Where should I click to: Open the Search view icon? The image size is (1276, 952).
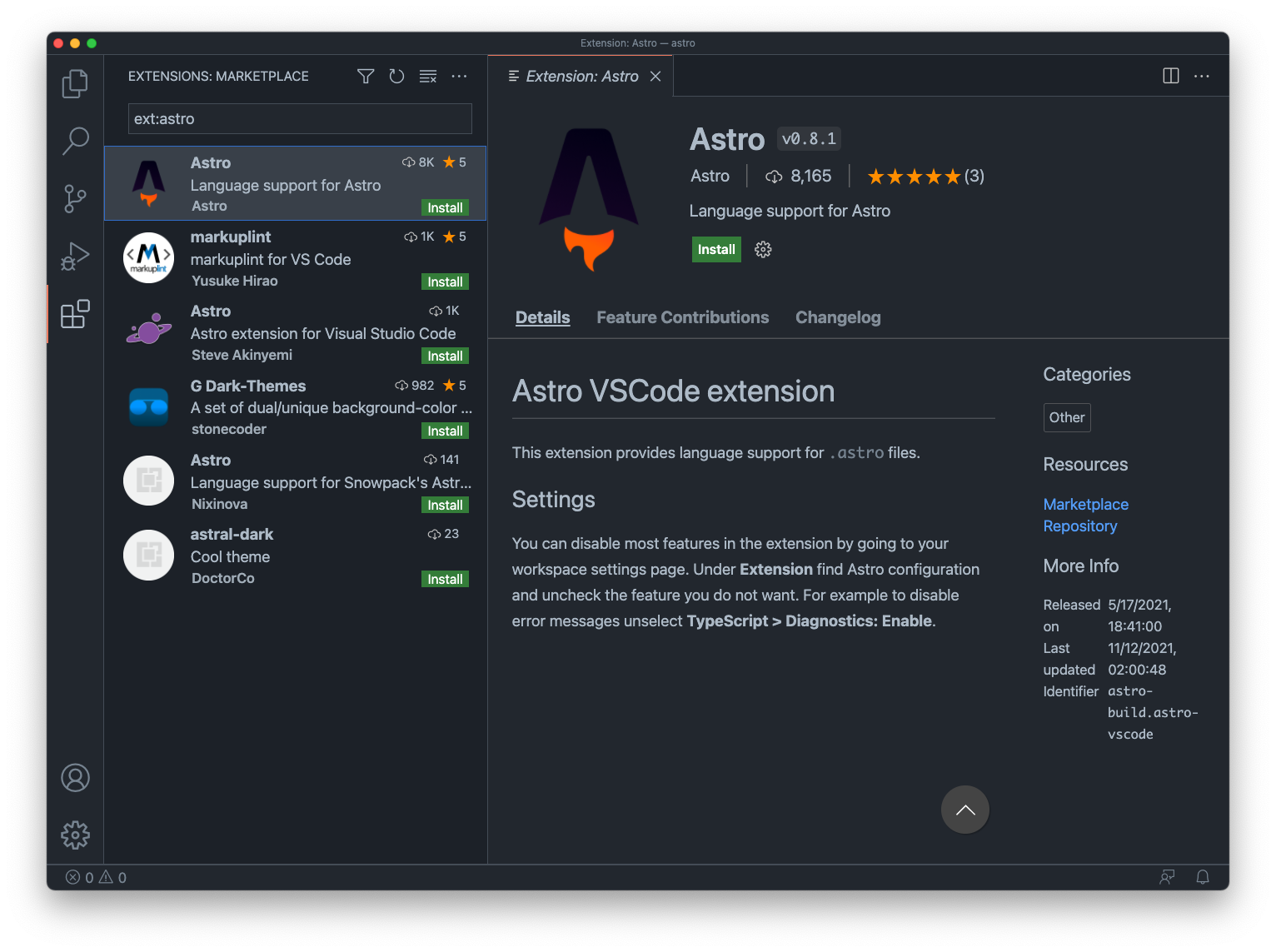pos(75,141)
